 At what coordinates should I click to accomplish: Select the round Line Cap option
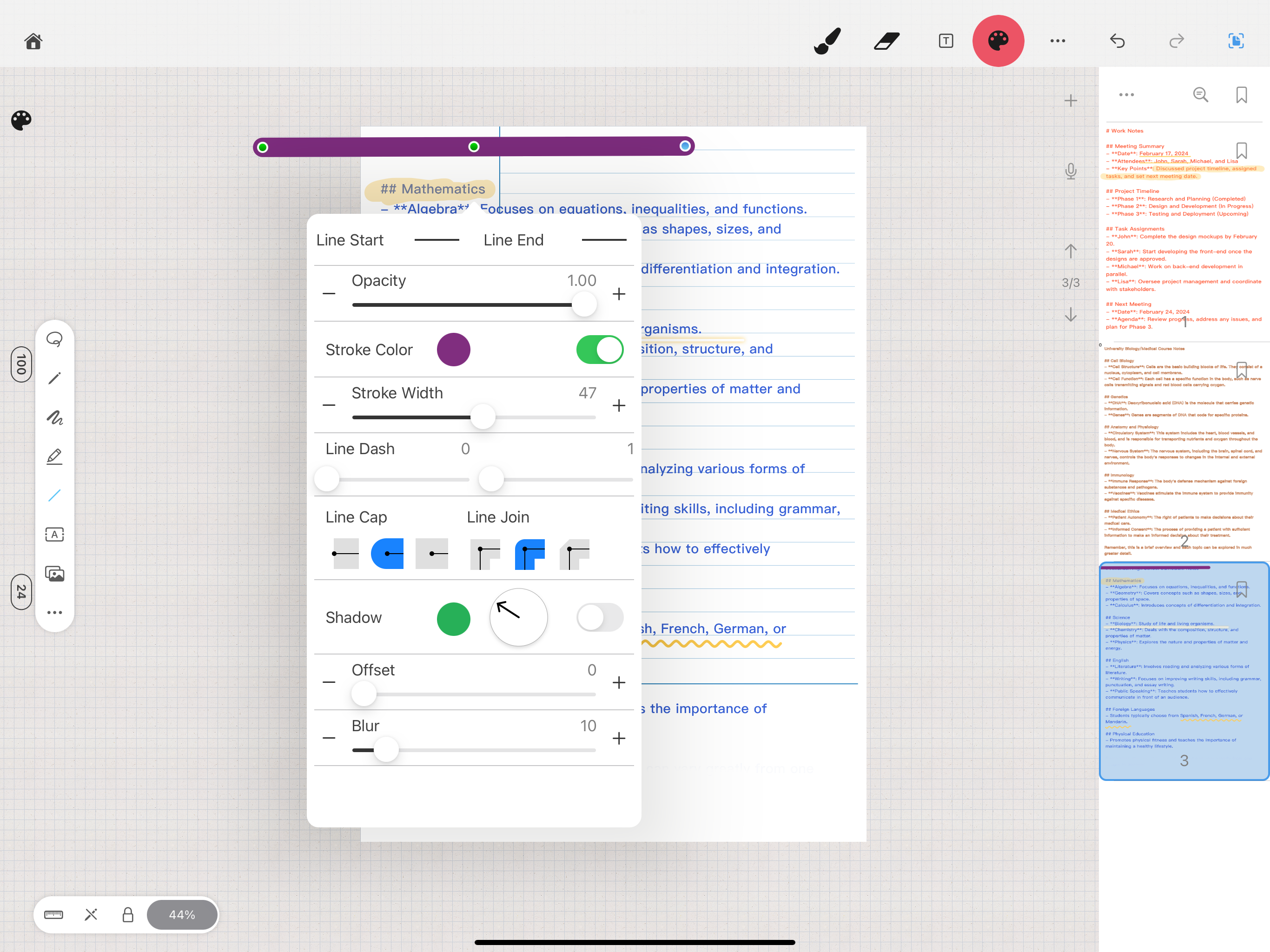point(388,554)
